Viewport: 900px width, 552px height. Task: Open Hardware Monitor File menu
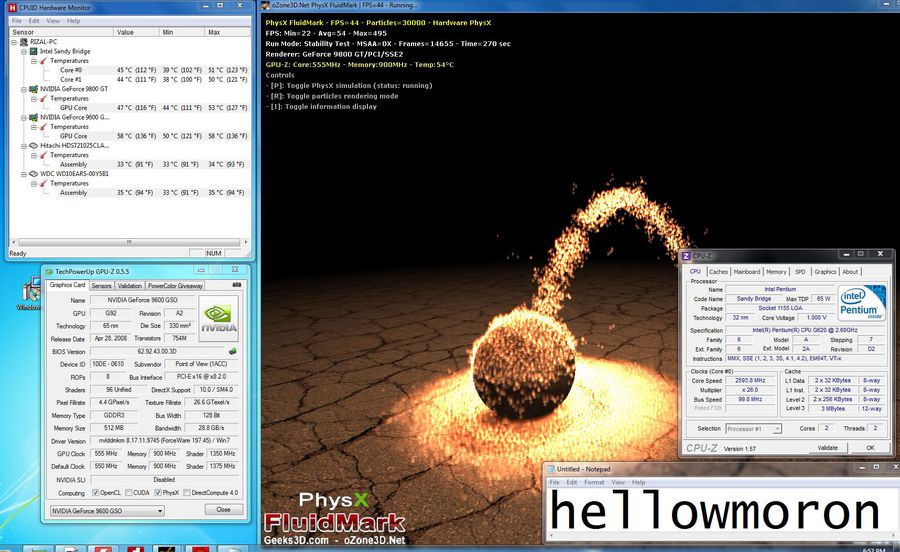point(17,21)
